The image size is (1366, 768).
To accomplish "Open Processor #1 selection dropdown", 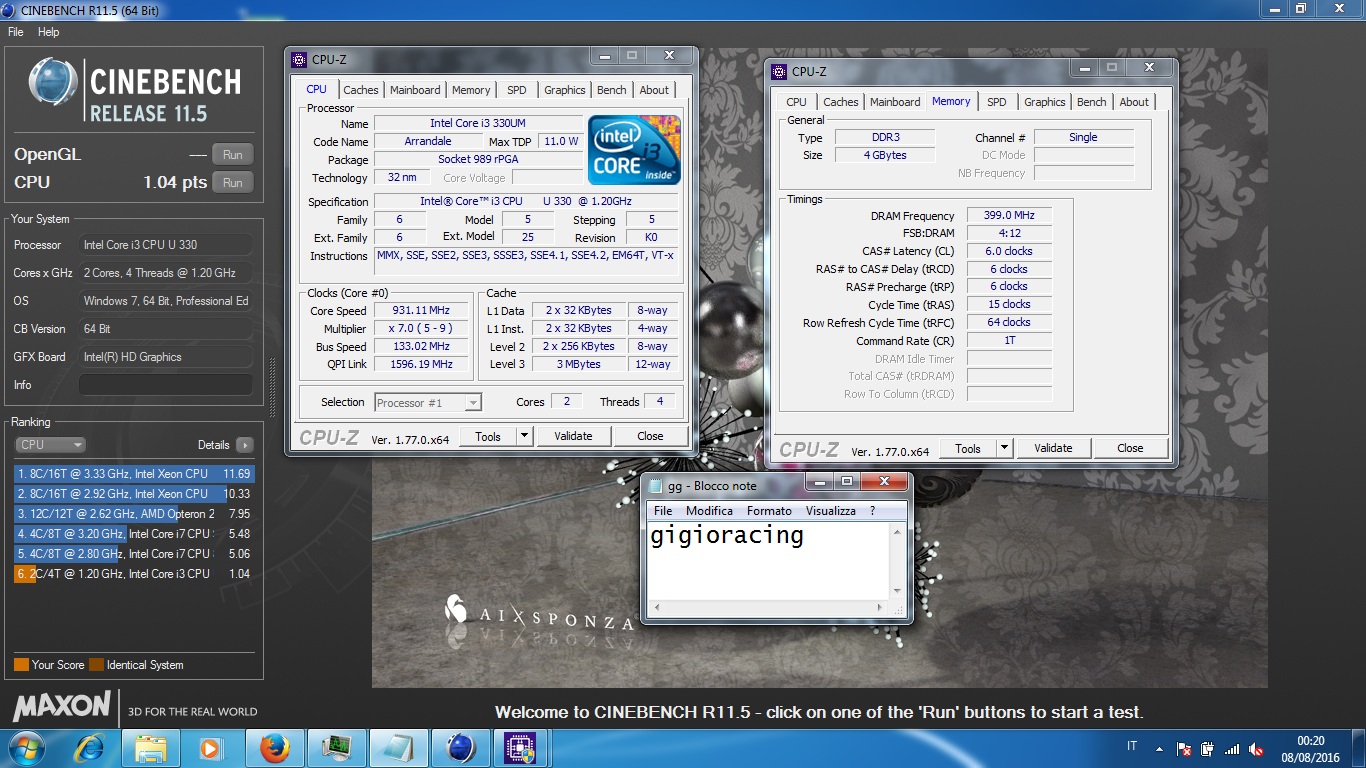I will (x=428, y=402).
